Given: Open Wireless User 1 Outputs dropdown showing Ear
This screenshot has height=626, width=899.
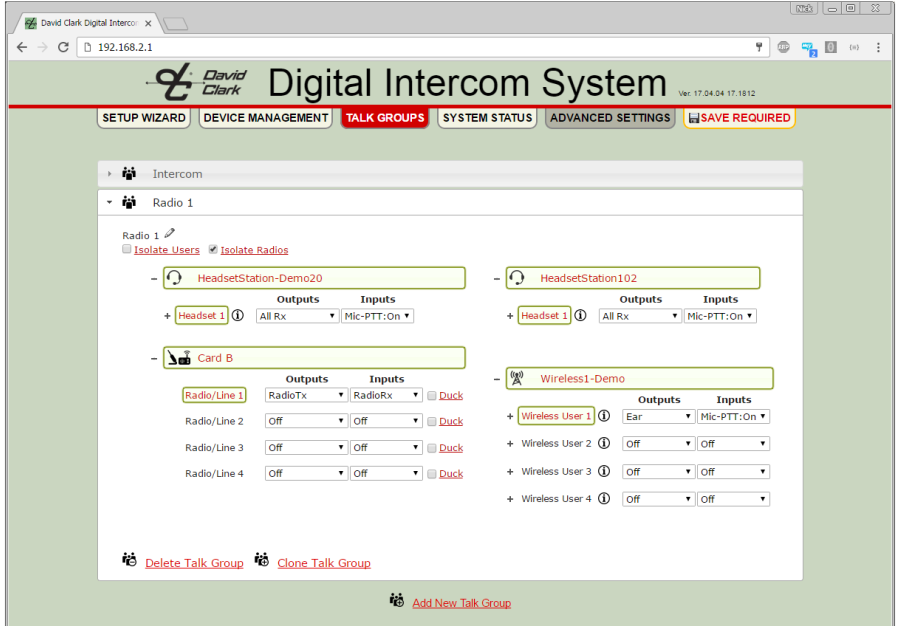Looking at the screenshot, I should pyautogui.click(x=659, y=417).
